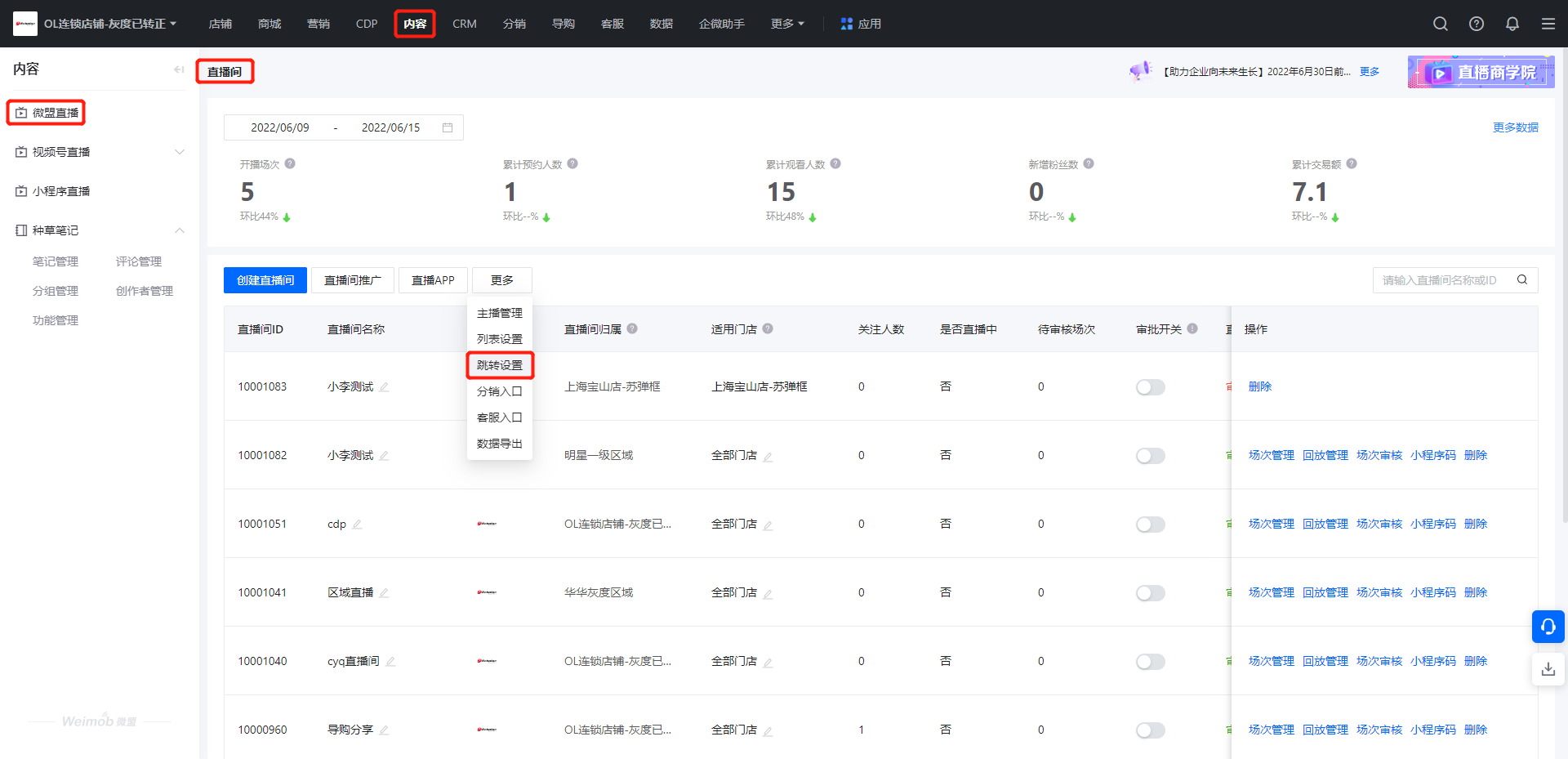Toggle 审批开关 for room 10001082

(1151, 456)
